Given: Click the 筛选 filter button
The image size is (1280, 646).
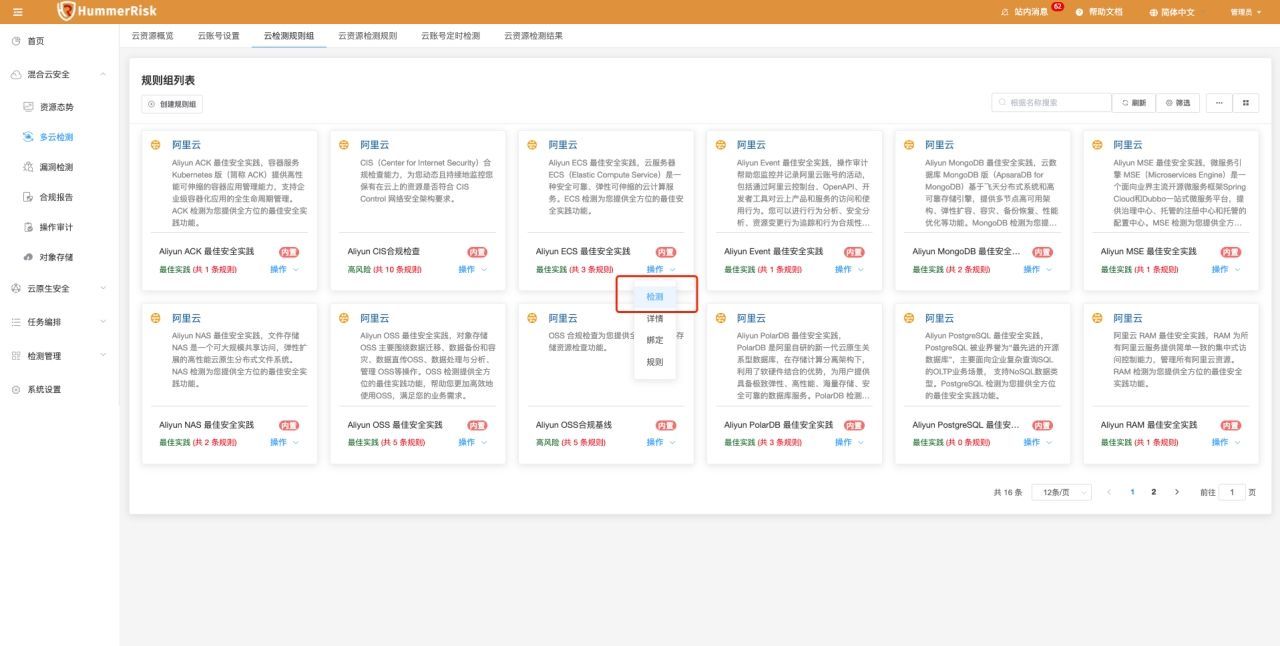Looking at the screenshot, I should coord(1178,102).
